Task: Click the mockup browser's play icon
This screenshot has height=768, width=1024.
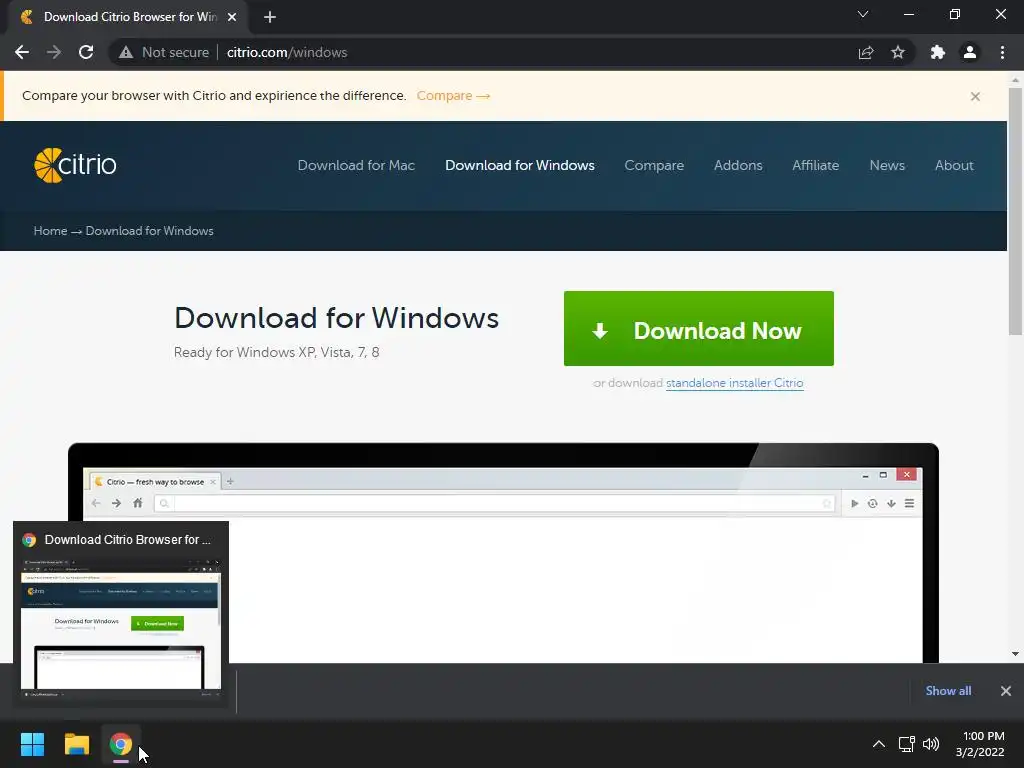Action: [x=854, y=504]
